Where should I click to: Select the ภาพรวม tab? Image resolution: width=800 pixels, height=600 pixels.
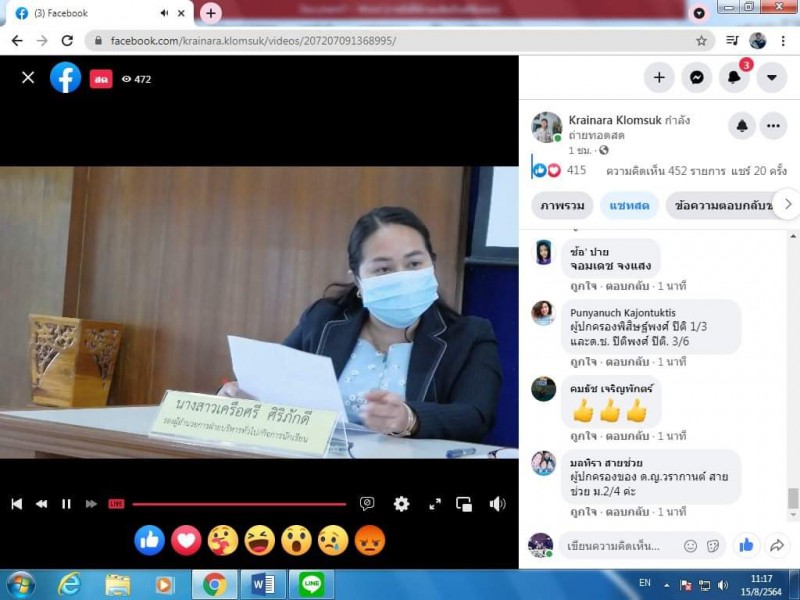click(x=562, y=205)
